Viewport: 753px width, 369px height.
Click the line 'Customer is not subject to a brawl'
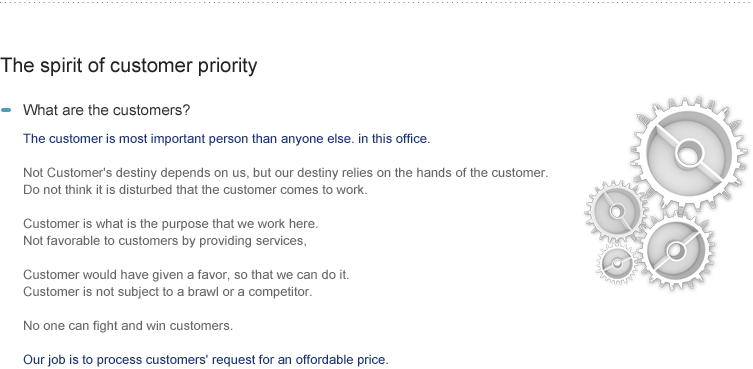point(168,292)
